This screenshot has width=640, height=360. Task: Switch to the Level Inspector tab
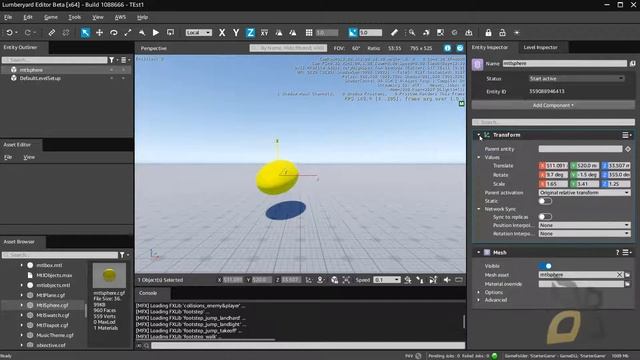(x=540, y=47)
